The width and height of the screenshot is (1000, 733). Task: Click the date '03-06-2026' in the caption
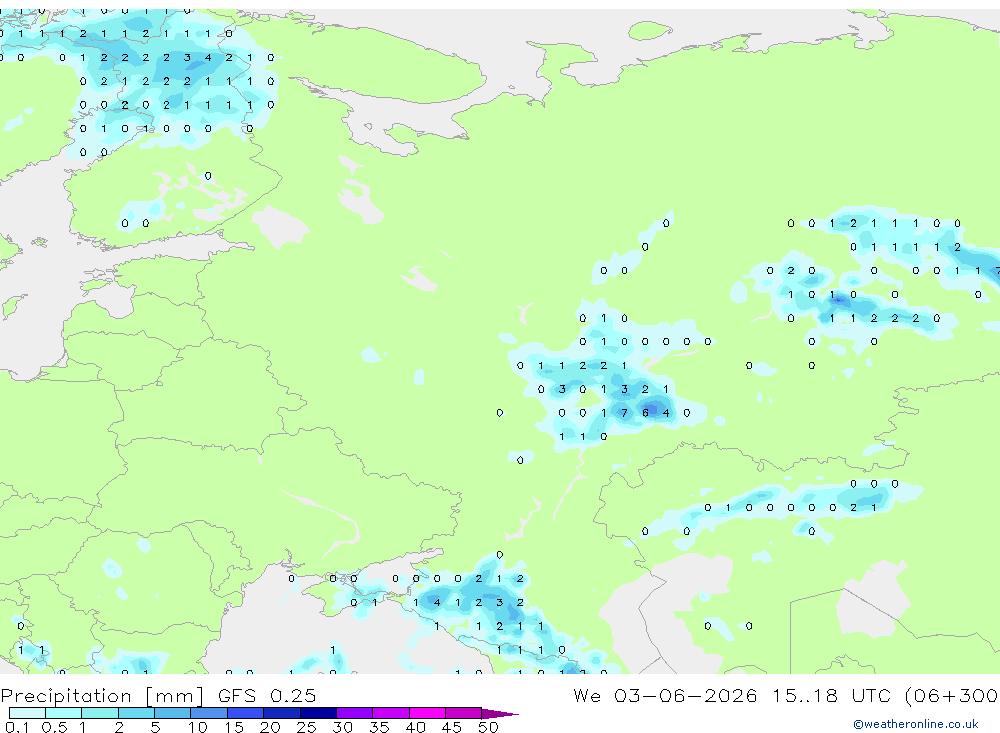(x=686, y=695)
